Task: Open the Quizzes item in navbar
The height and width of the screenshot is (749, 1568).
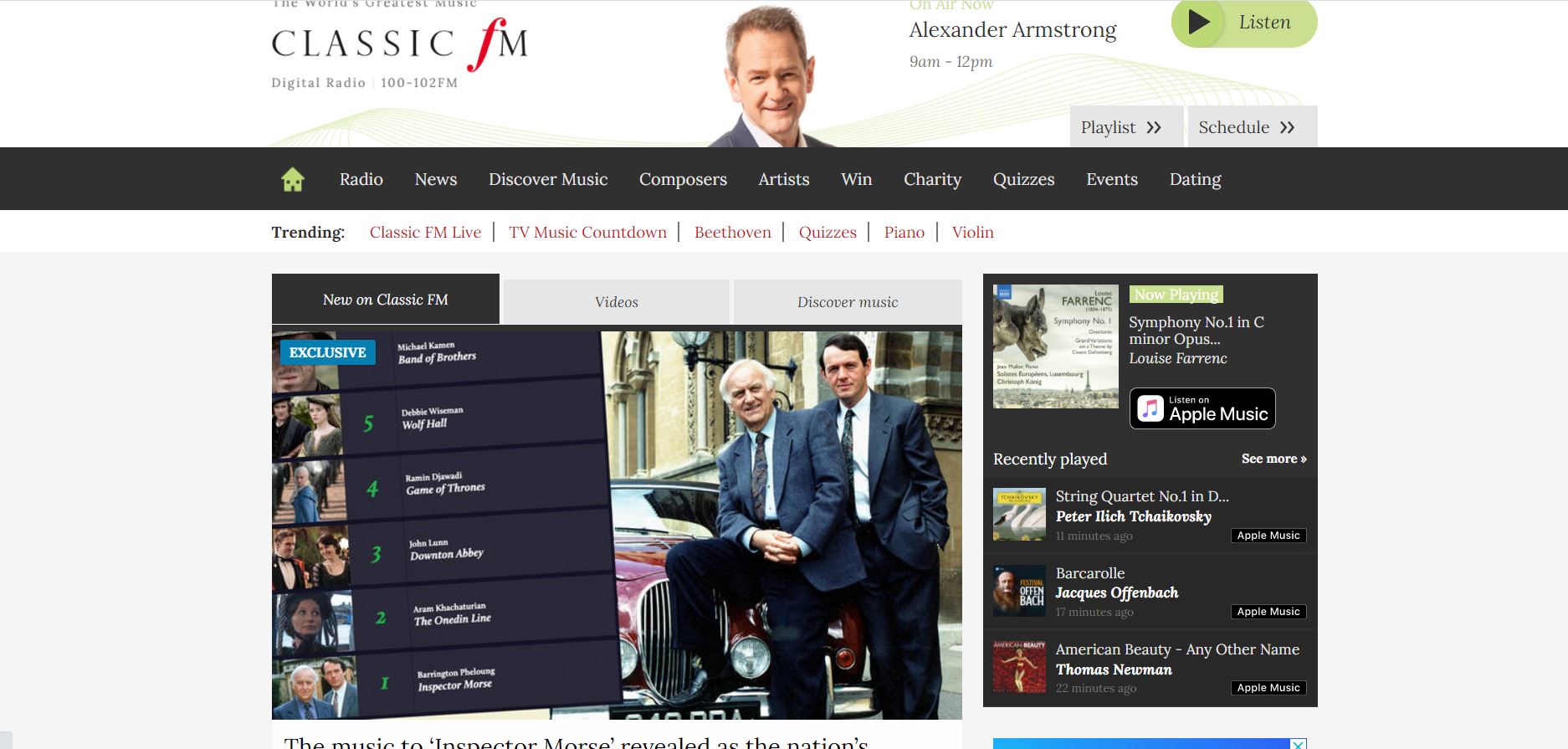Action: point(1023,179)
